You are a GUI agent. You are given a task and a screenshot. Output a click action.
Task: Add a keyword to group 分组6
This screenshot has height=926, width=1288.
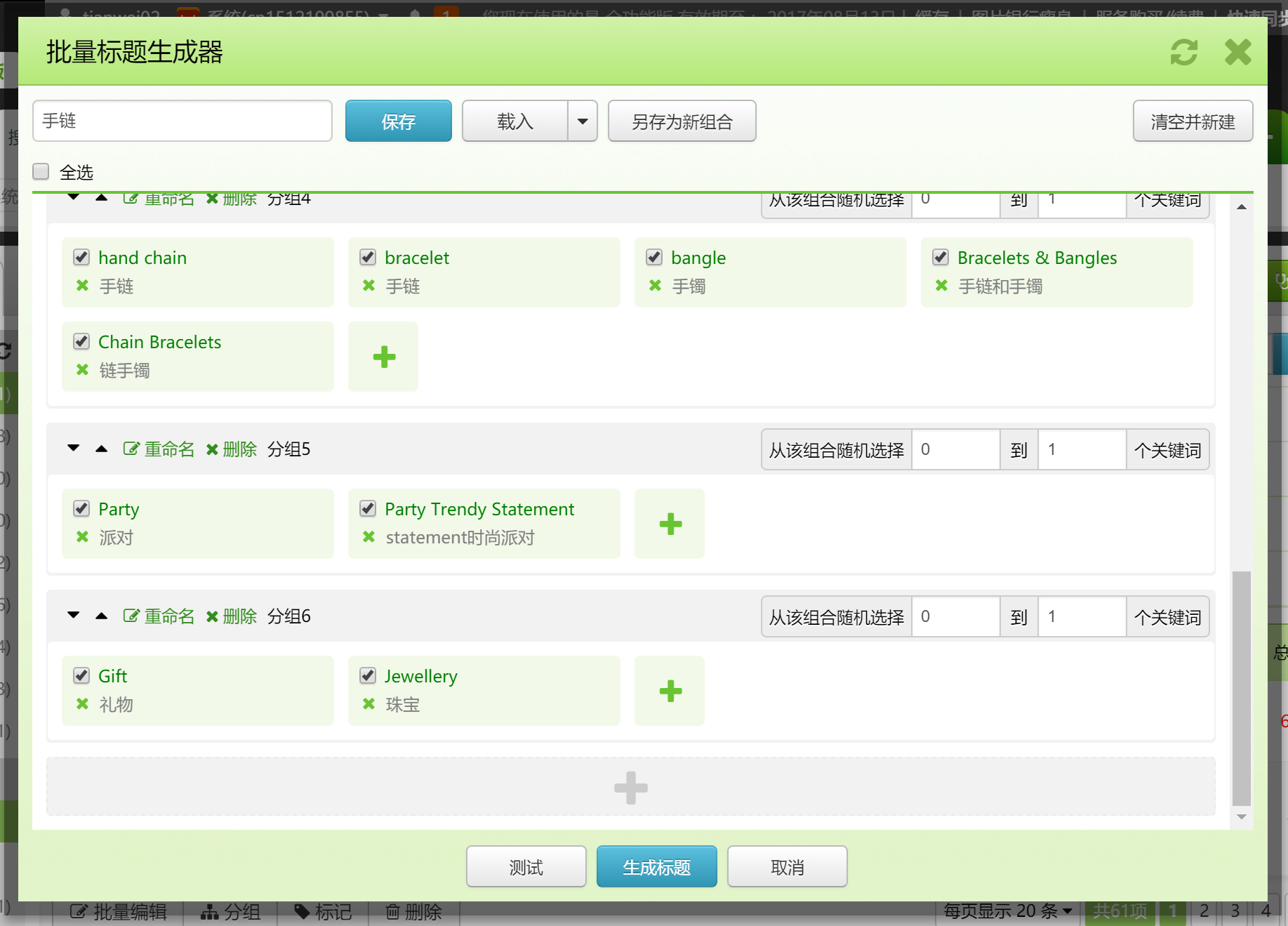670,691
